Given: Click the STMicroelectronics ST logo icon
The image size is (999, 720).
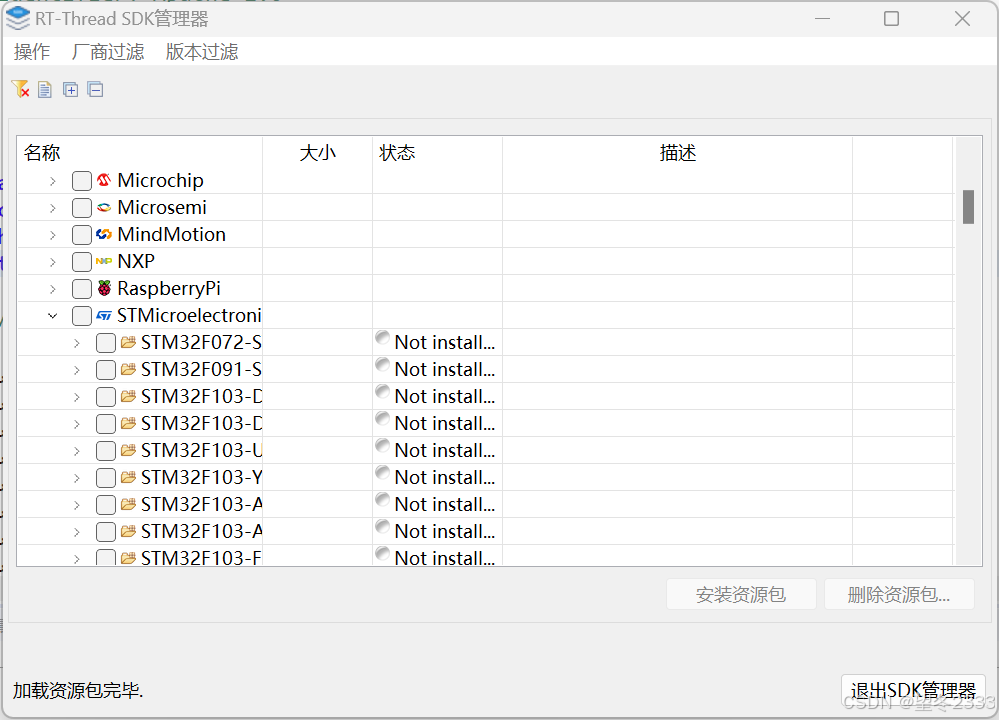Looking at the screenshot, I should click(x=104, y=315).
